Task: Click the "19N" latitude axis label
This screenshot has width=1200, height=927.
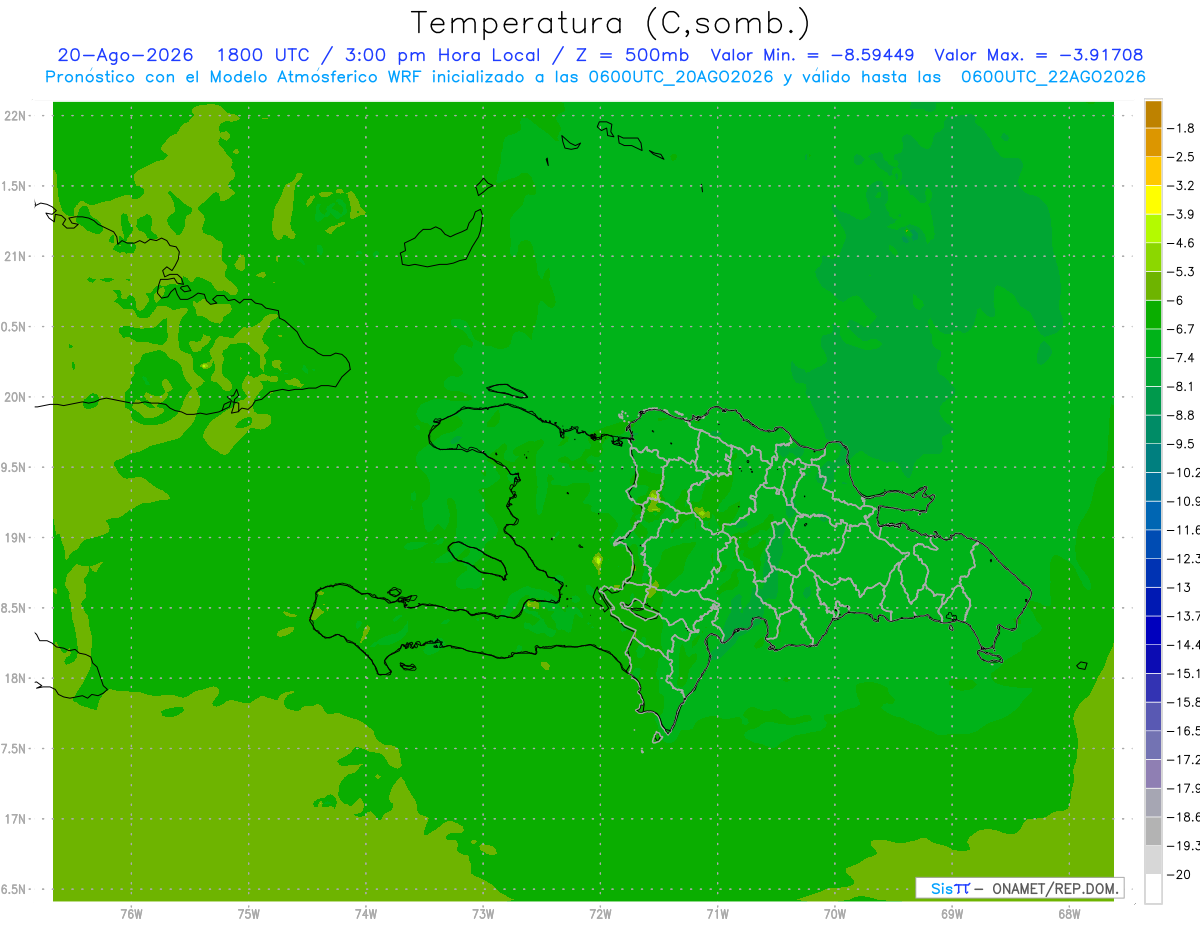Action: [14, 538]
